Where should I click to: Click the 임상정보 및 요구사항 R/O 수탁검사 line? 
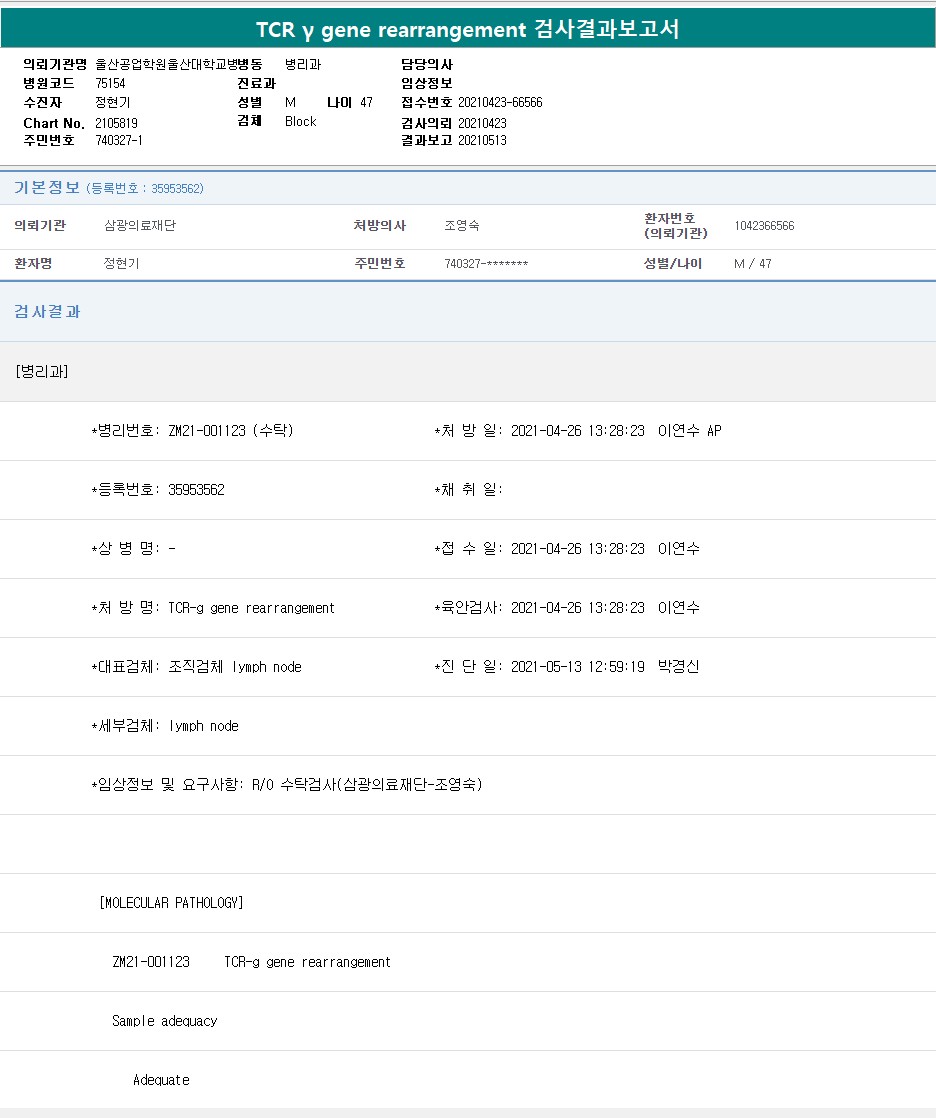click(287, 785)
